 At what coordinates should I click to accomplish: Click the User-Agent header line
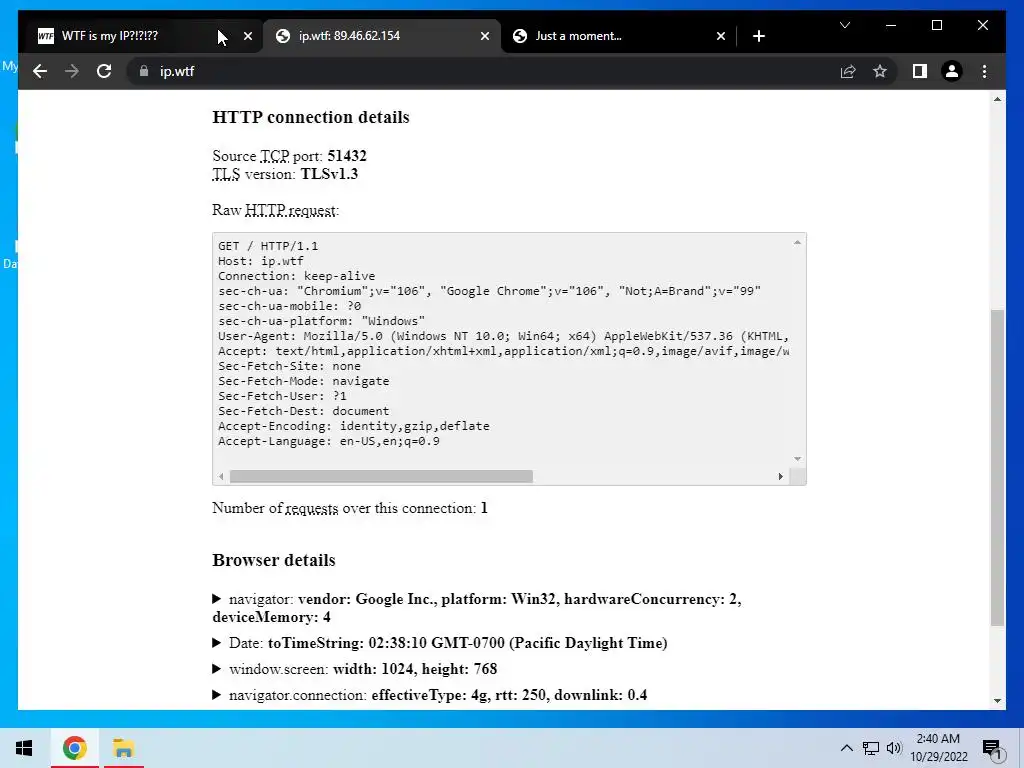click(504, 336)
